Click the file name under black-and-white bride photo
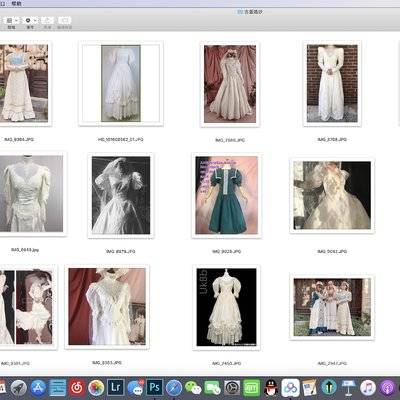400x400 pixels. click(121, 251)
